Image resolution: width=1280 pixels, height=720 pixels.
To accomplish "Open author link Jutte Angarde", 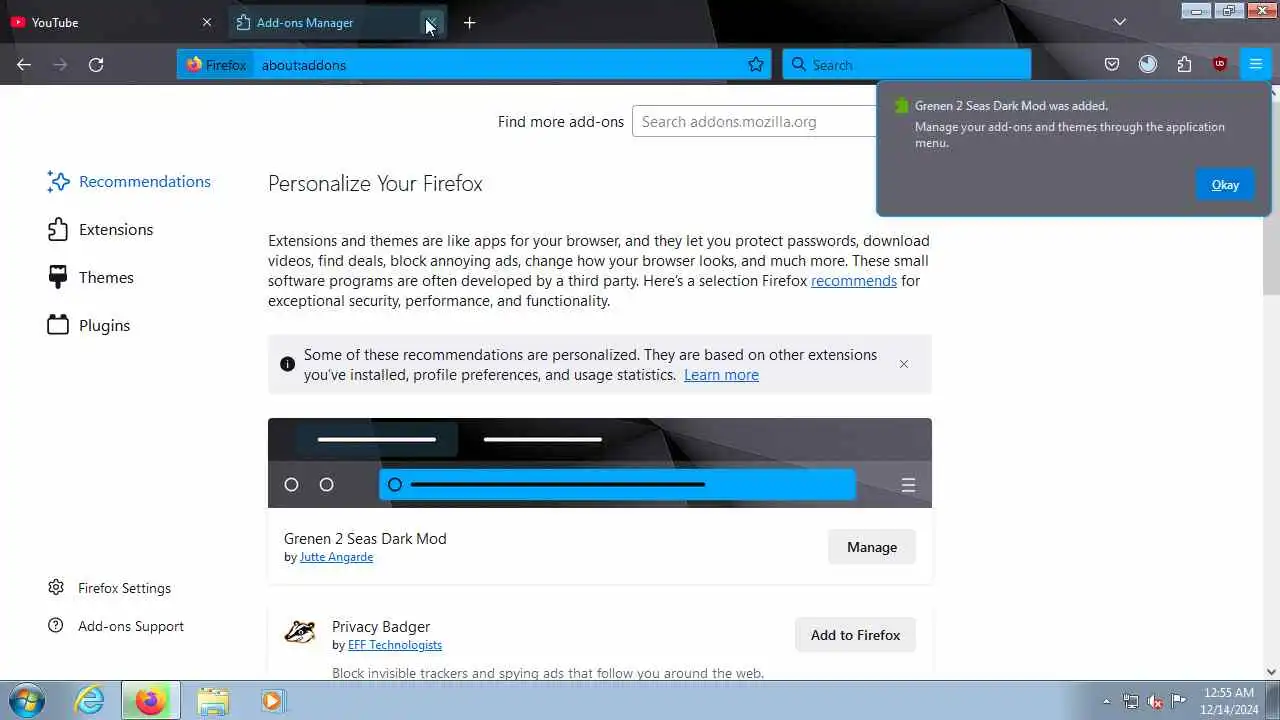I will coord(336,557).
